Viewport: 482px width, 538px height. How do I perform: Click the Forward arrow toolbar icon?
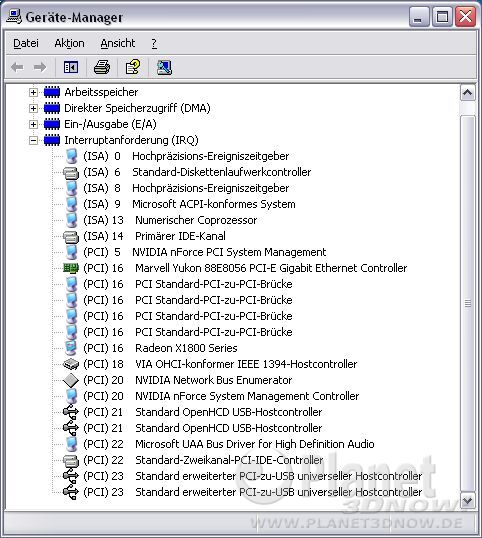[x=40, y=67]
